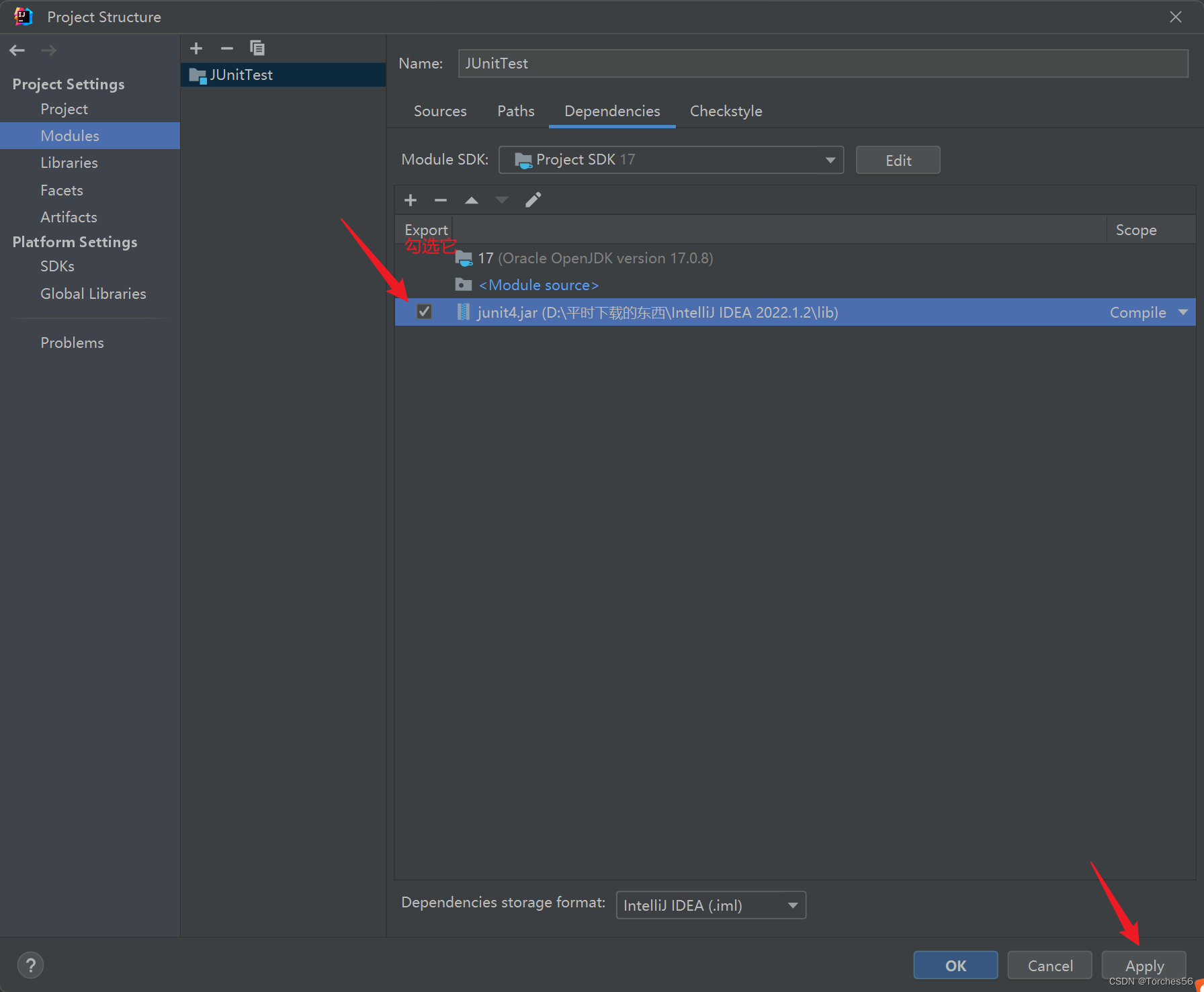This screenshot has width=1204, height=992.
Task: Toggle the Export checkbox for junit4.jar
Action: point(424,312)
